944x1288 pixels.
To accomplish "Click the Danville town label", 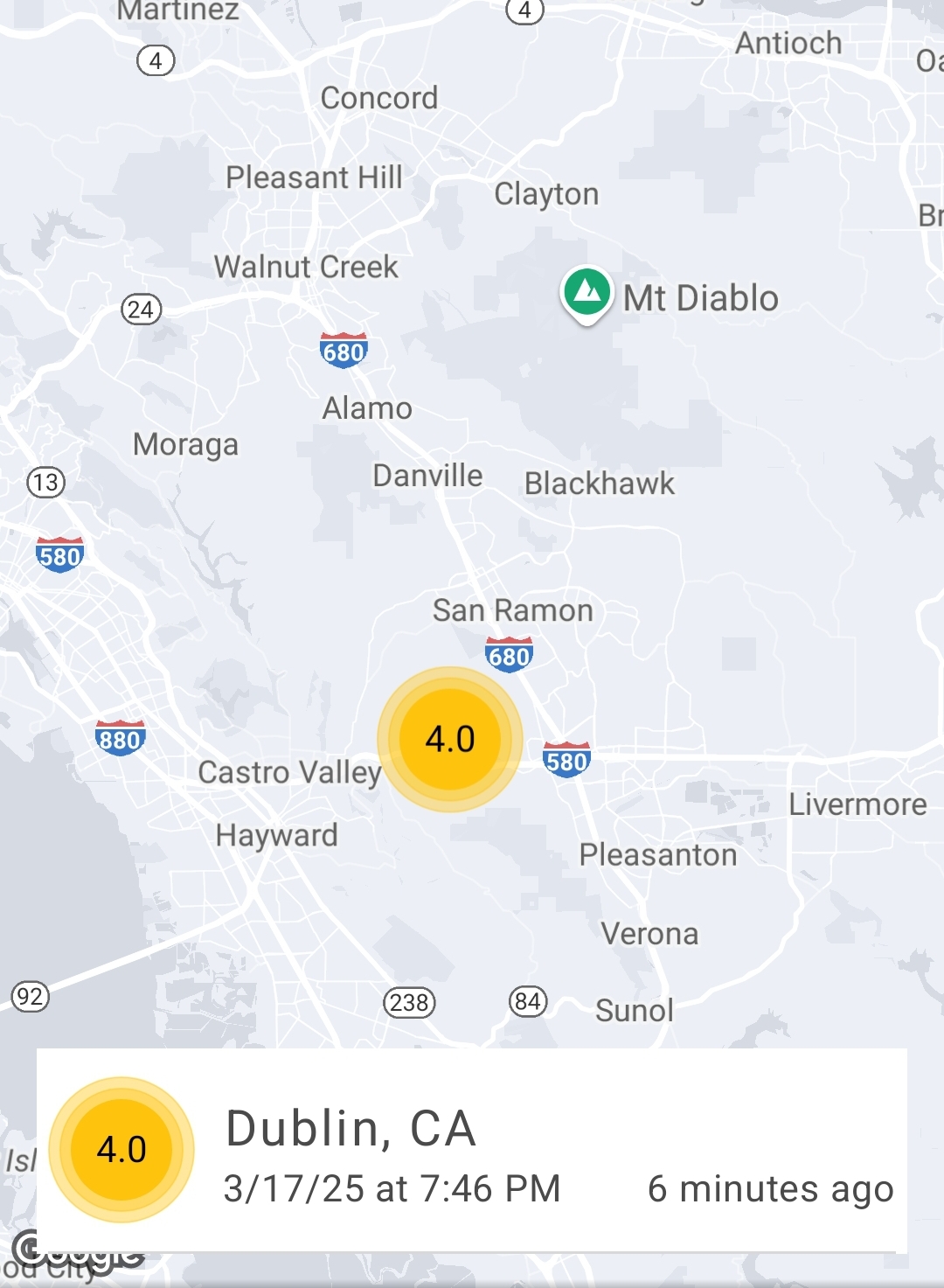I will [x=427, y=476].
